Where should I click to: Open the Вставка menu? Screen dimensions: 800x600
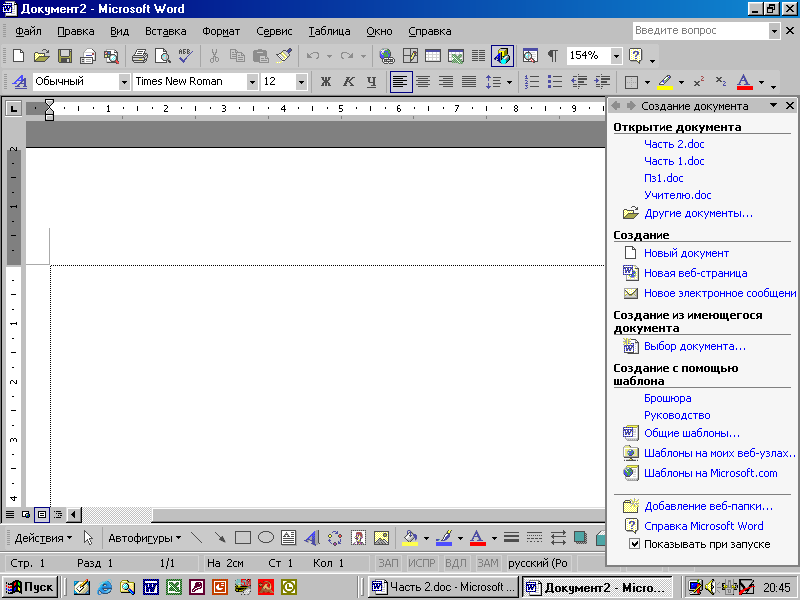pos(165,31)
